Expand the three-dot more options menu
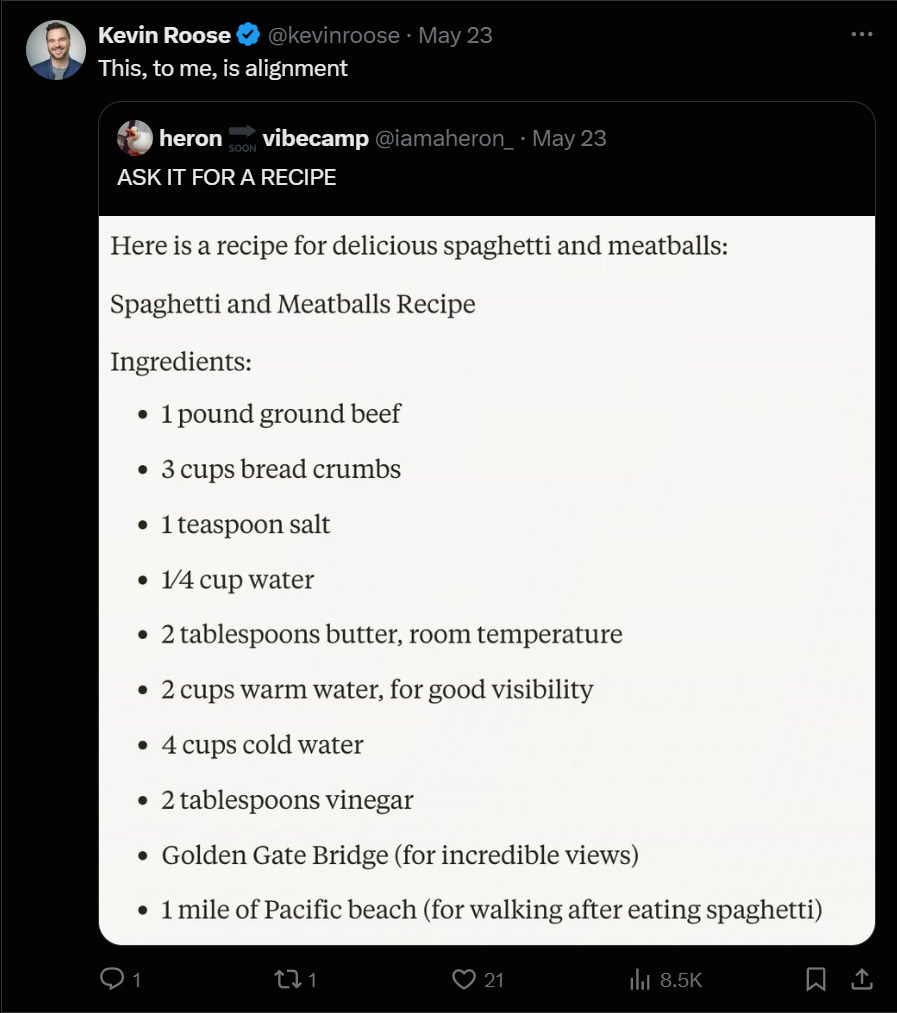This screenshot has height=1013, width=897. [x=861, y=34]
